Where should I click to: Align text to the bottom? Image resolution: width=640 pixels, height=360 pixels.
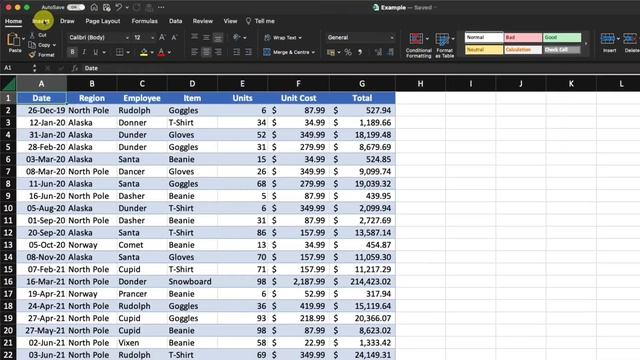click(x=218, y=37)
